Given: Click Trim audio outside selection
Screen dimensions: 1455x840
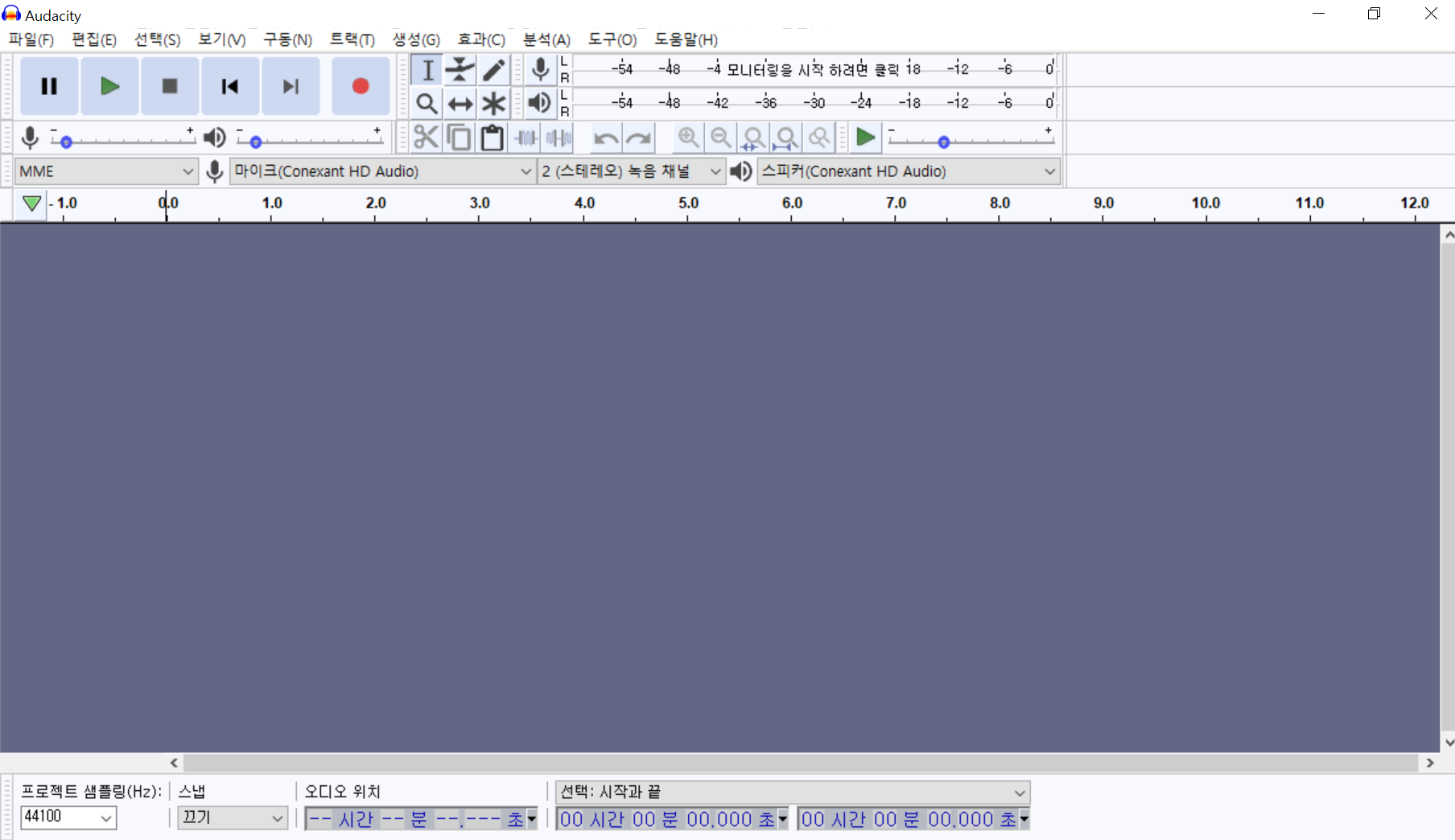Looking at the screenshot, I should tap(526, 138).
